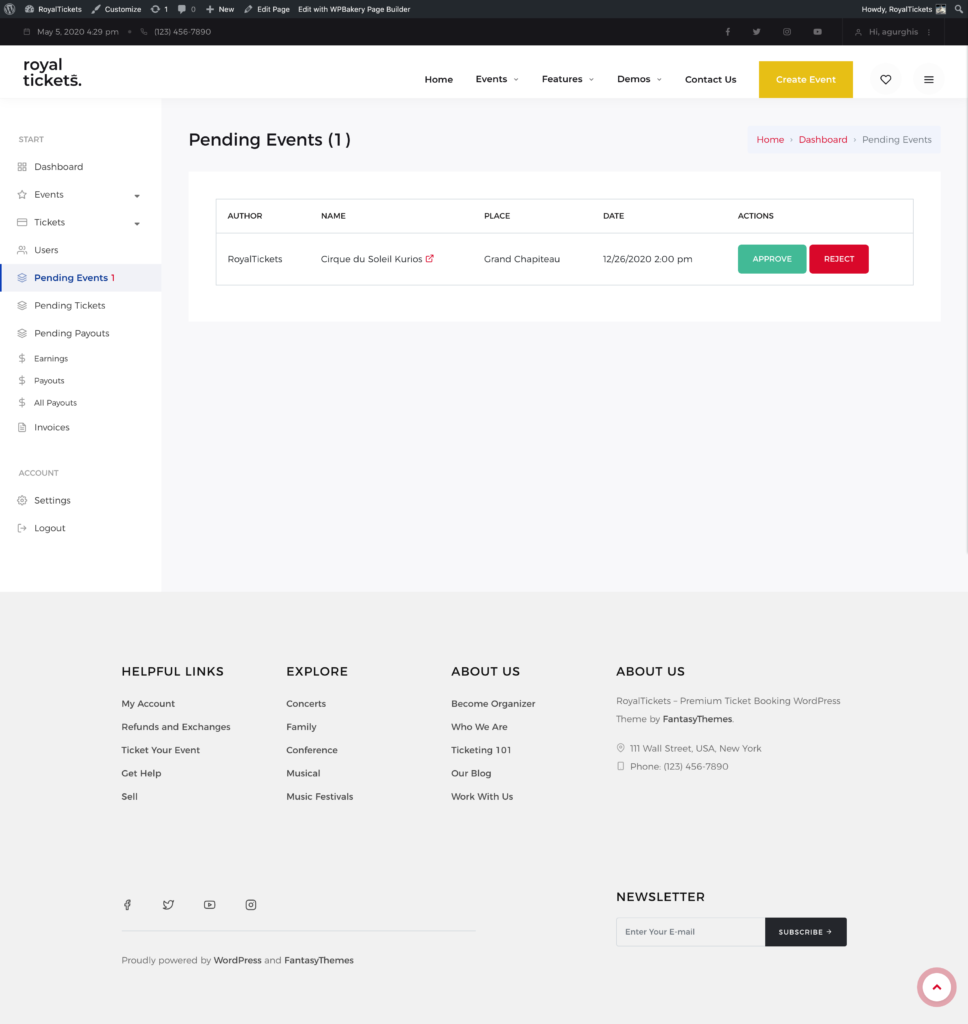Click the footer Twitter icon
The width and height of the screenshot is (968, 1024).
coord(169,904)
